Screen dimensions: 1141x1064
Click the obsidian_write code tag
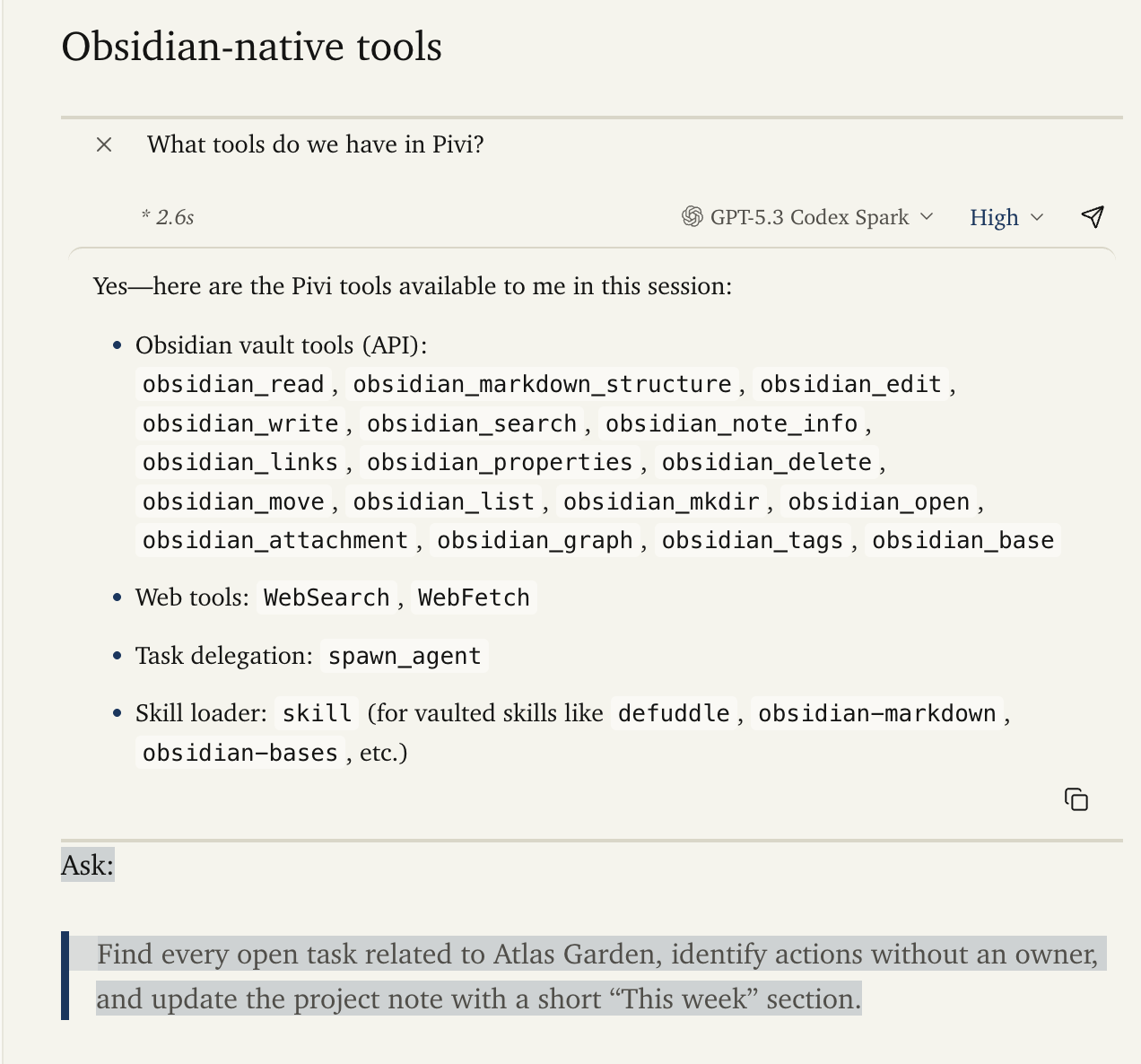point(240,423)
